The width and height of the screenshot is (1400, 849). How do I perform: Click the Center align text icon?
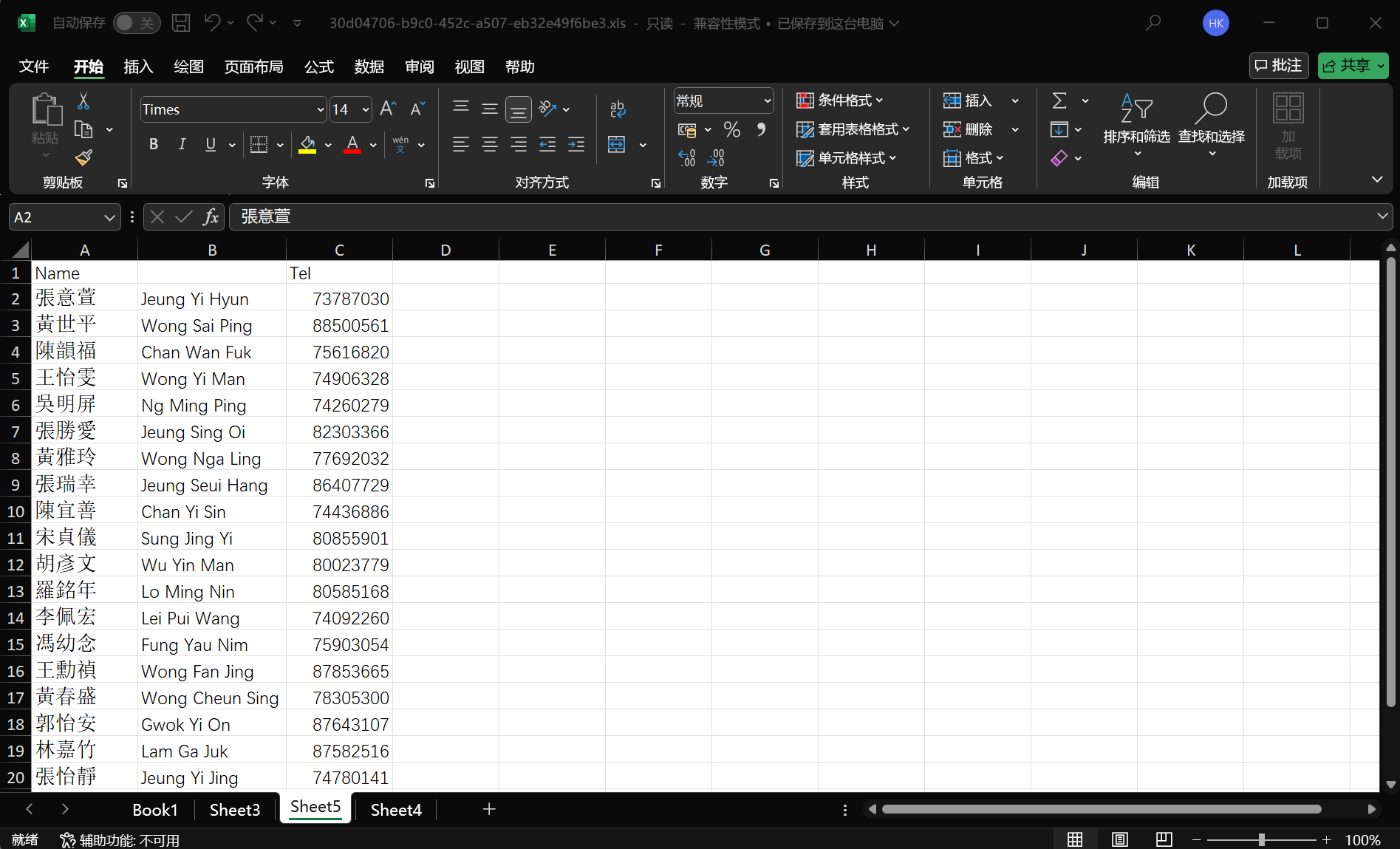489,145
